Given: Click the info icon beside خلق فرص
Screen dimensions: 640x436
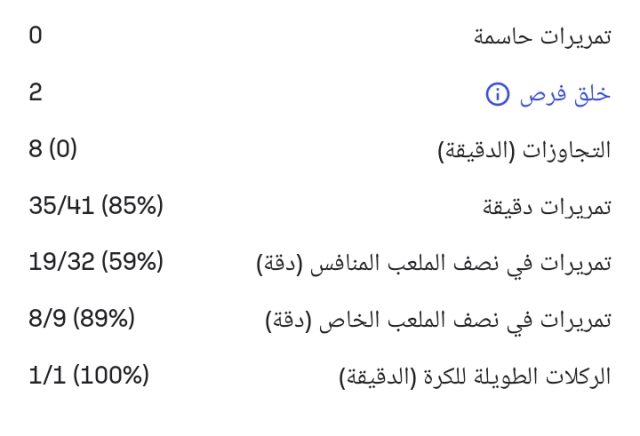Looking at the screenshot, I should pos(497,95).
